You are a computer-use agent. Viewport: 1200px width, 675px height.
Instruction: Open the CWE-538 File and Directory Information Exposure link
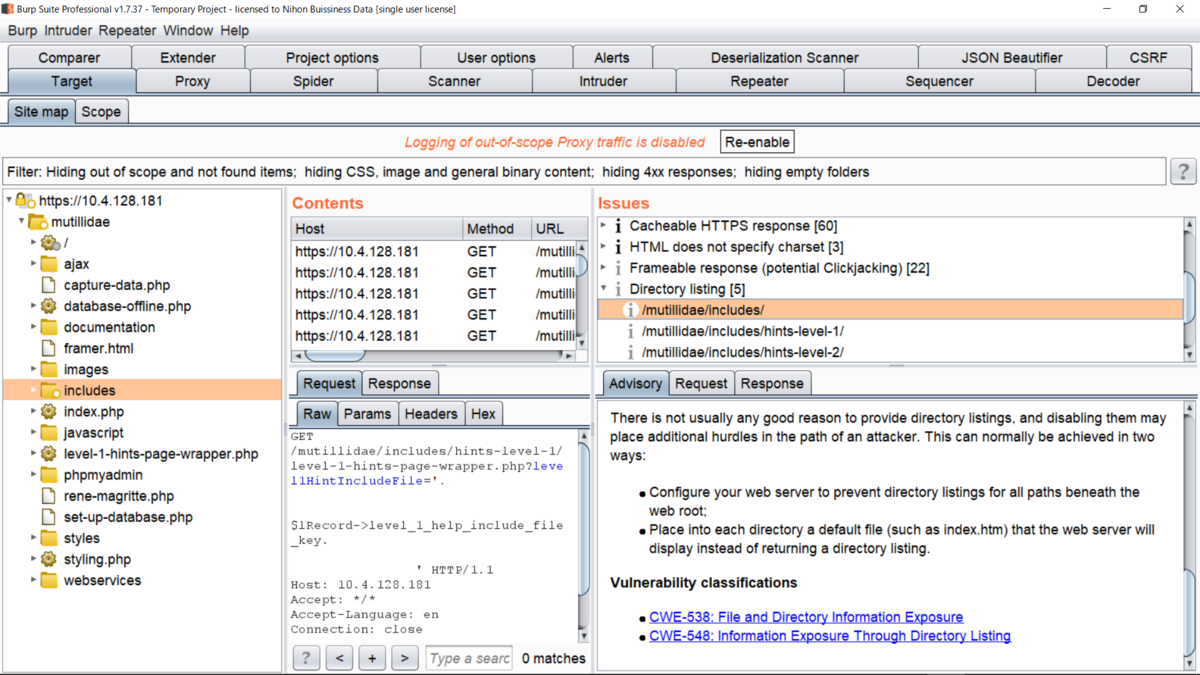(x=806, y=617)
